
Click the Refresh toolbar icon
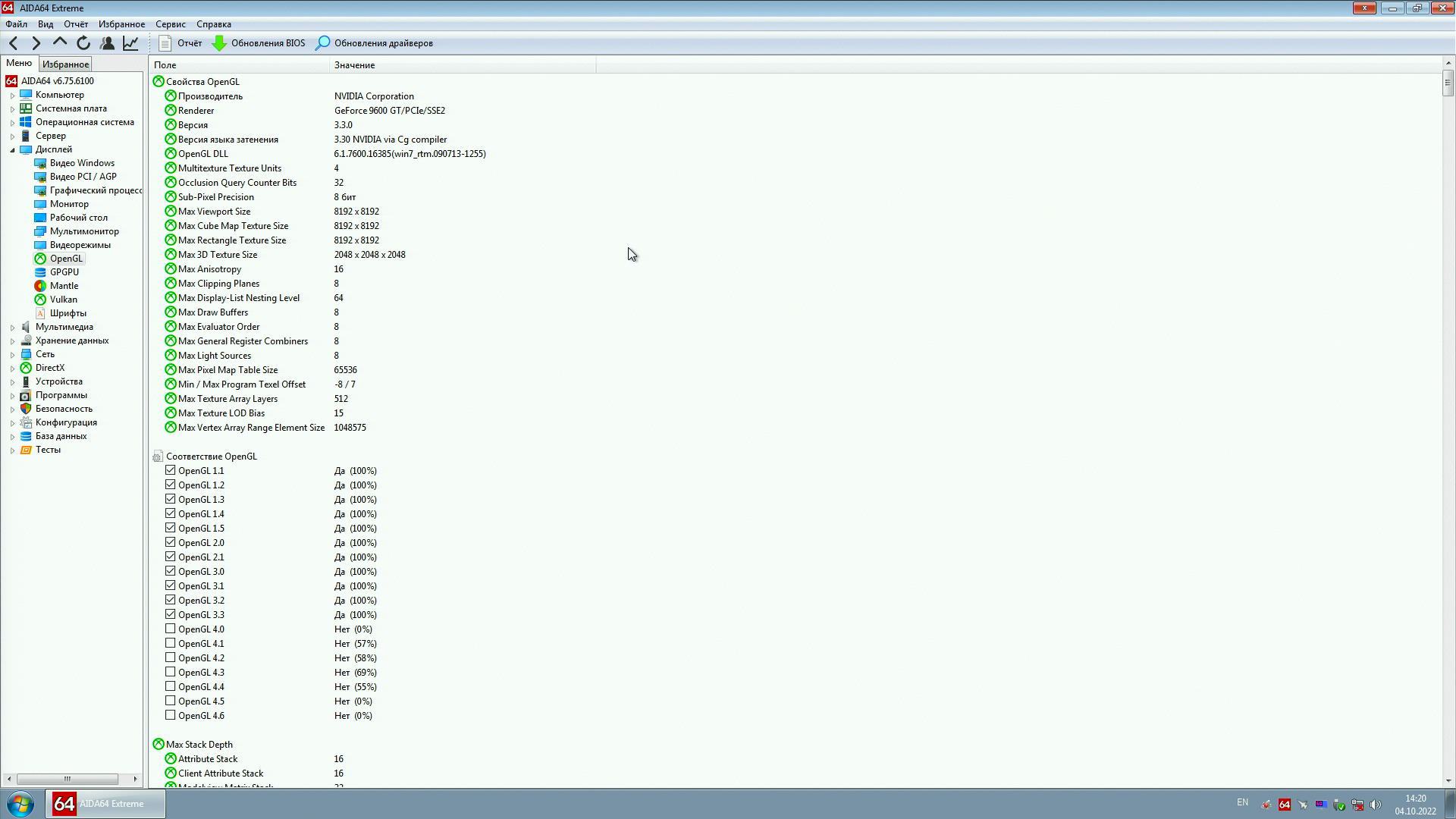(83, 43)
